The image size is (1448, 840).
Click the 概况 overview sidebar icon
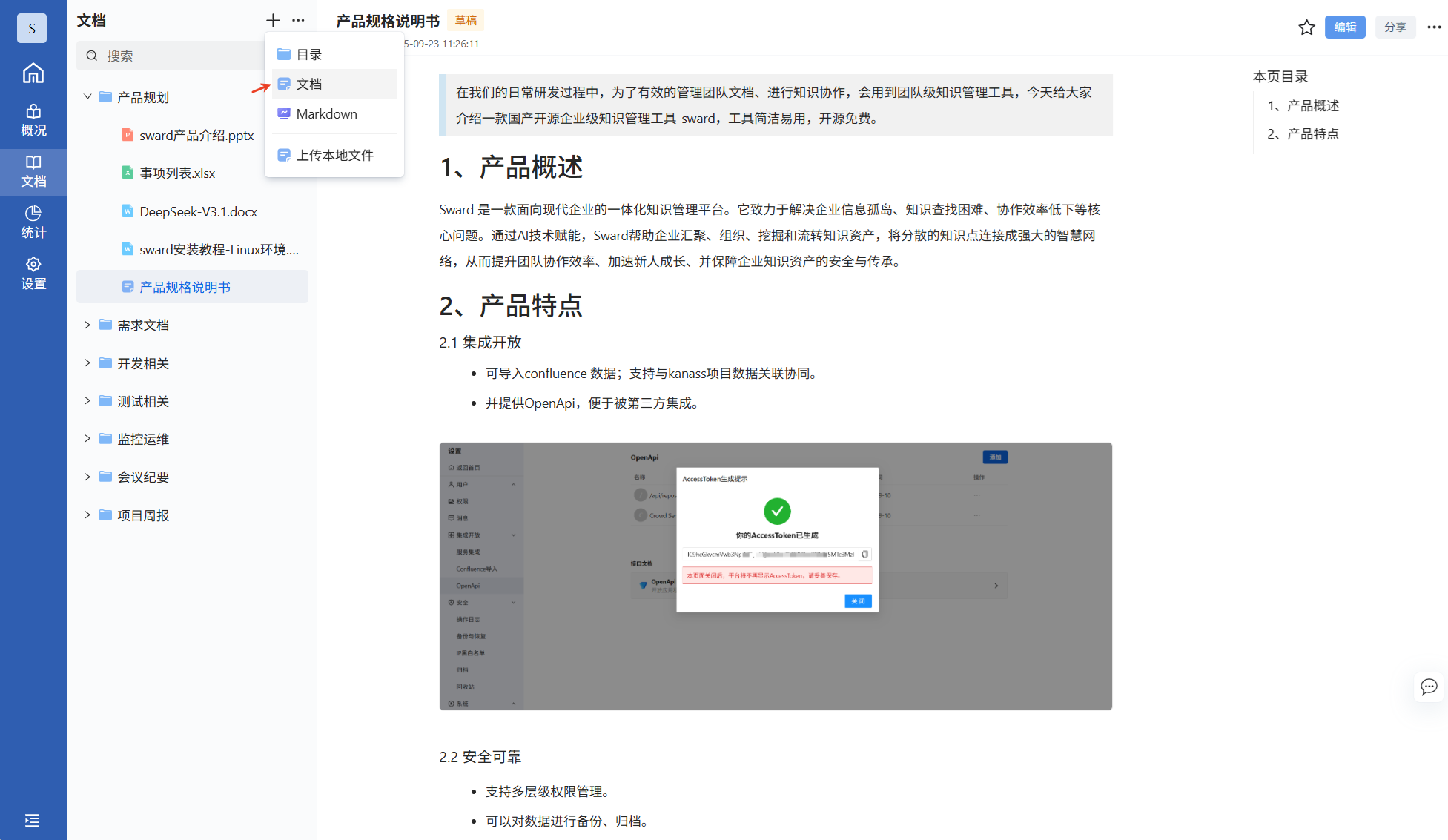point(33,120)
